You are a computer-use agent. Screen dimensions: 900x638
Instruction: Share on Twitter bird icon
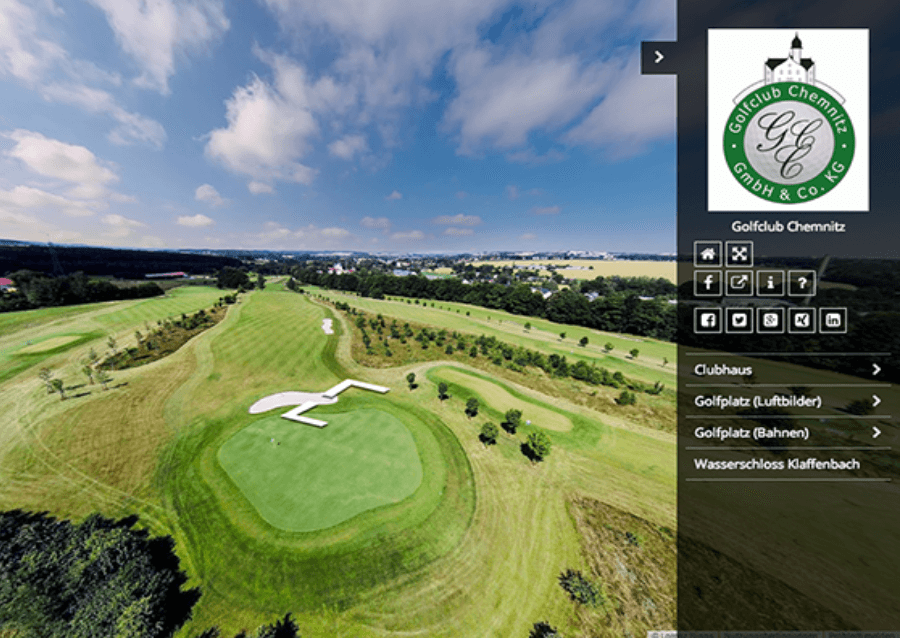739,320
